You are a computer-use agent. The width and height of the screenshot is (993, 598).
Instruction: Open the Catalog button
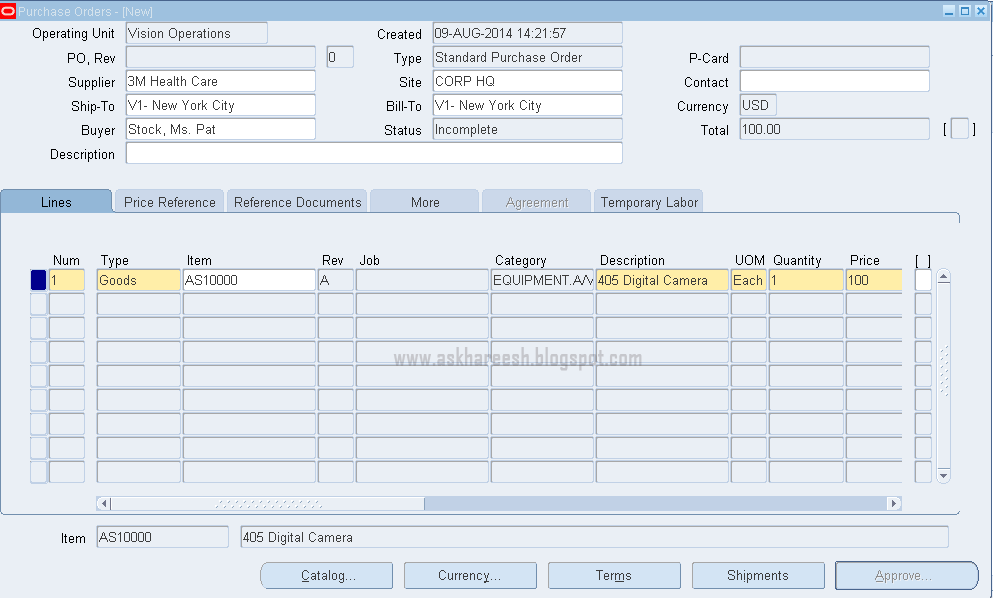(x=327, y=576)
